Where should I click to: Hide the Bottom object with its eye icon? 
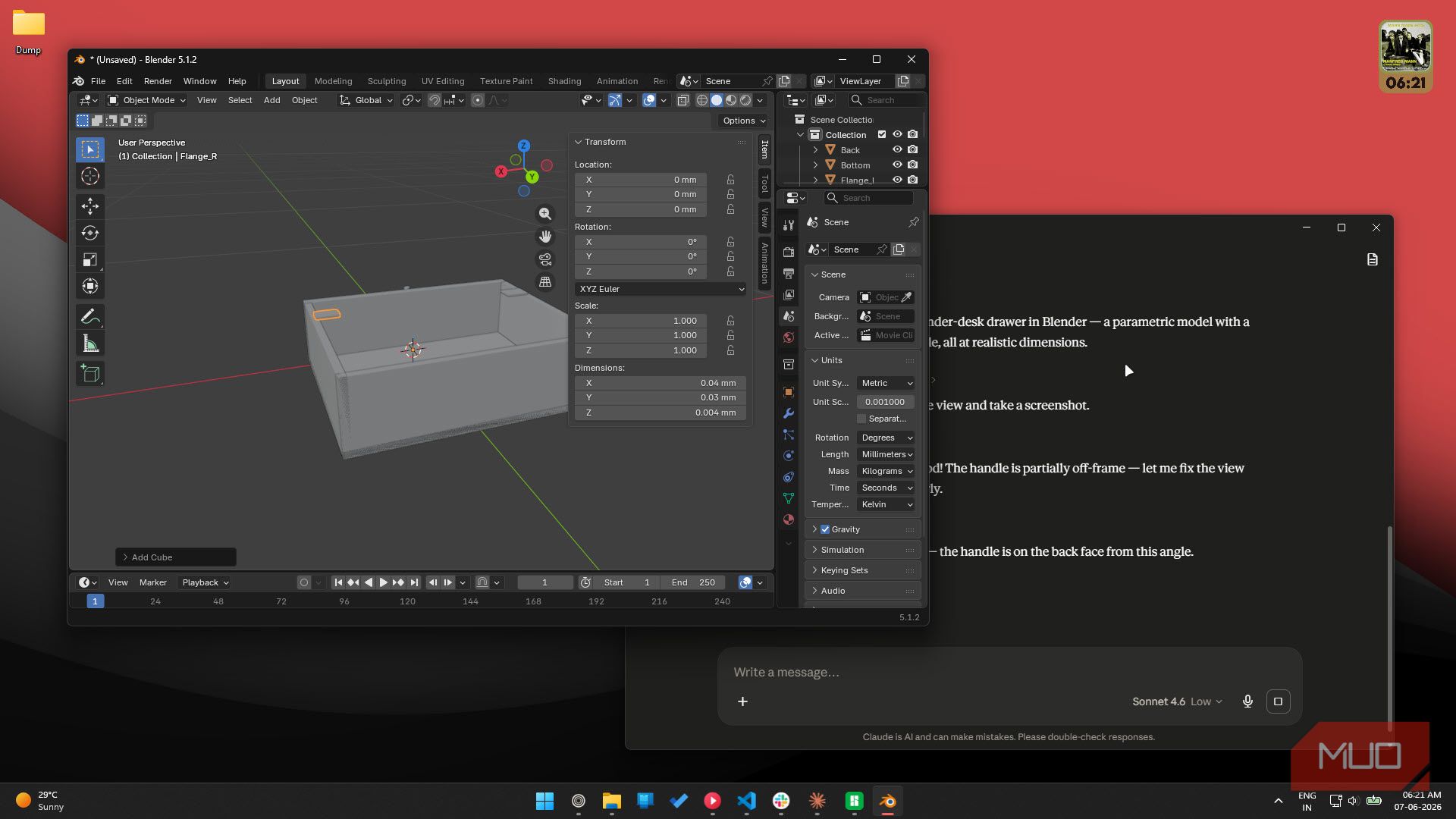point(897,165)
